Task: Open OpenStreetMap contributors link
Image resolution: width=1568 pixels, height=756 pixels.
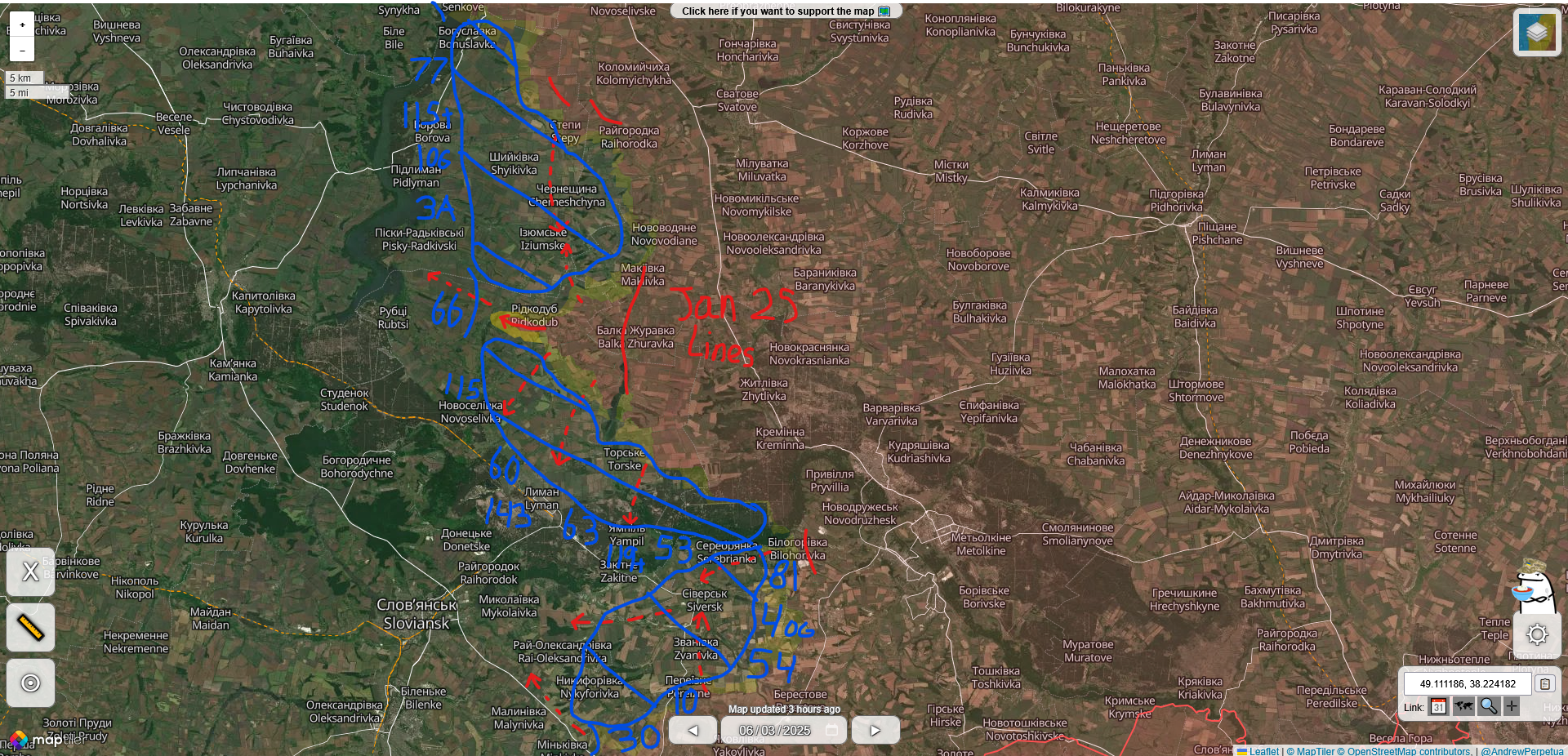Action: [1403, 751]
